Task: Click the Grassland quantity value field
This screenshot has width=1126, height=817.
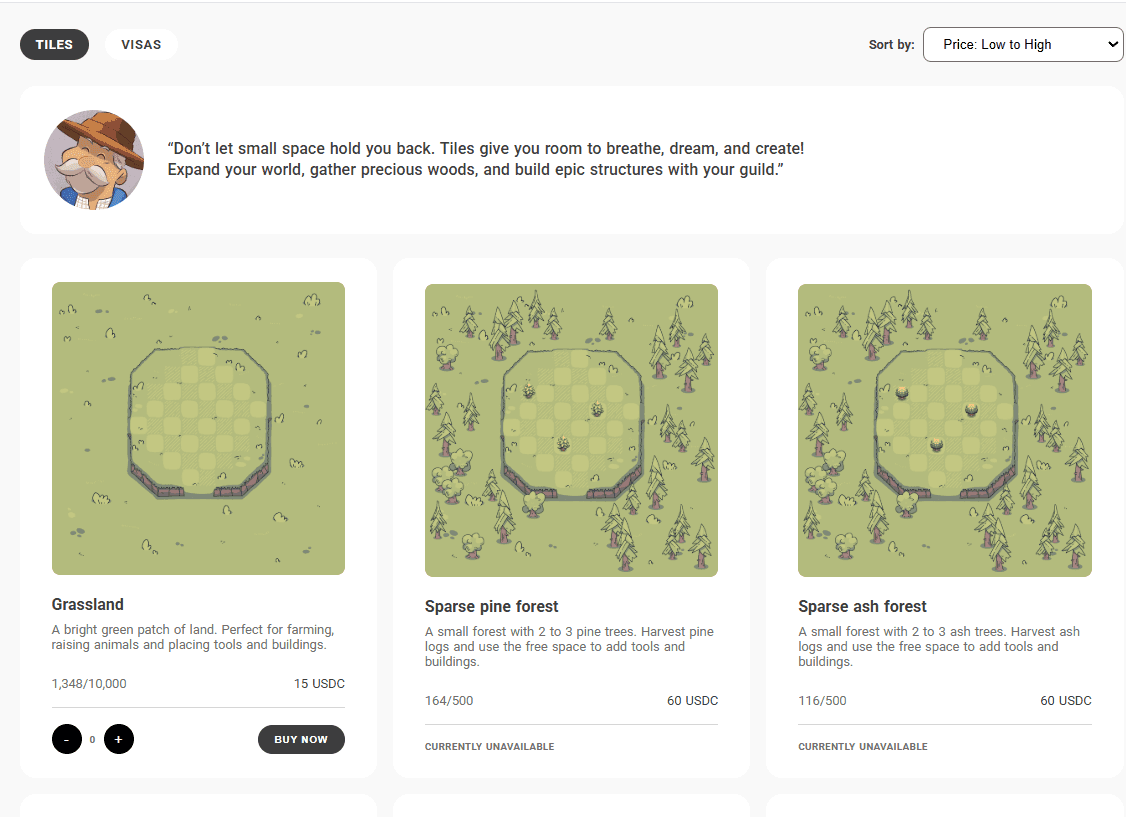Action: (93, 740)
